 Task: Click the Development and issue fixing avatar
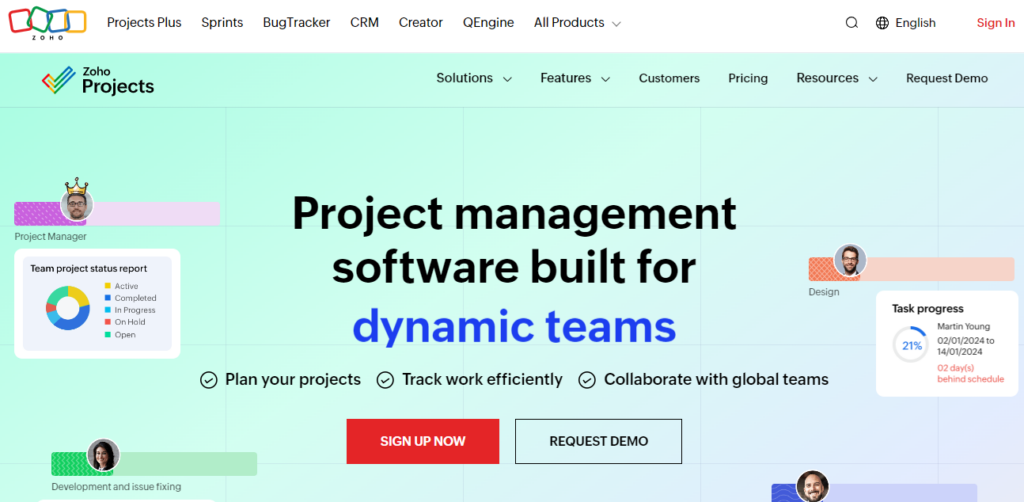(x=103, y=455)
